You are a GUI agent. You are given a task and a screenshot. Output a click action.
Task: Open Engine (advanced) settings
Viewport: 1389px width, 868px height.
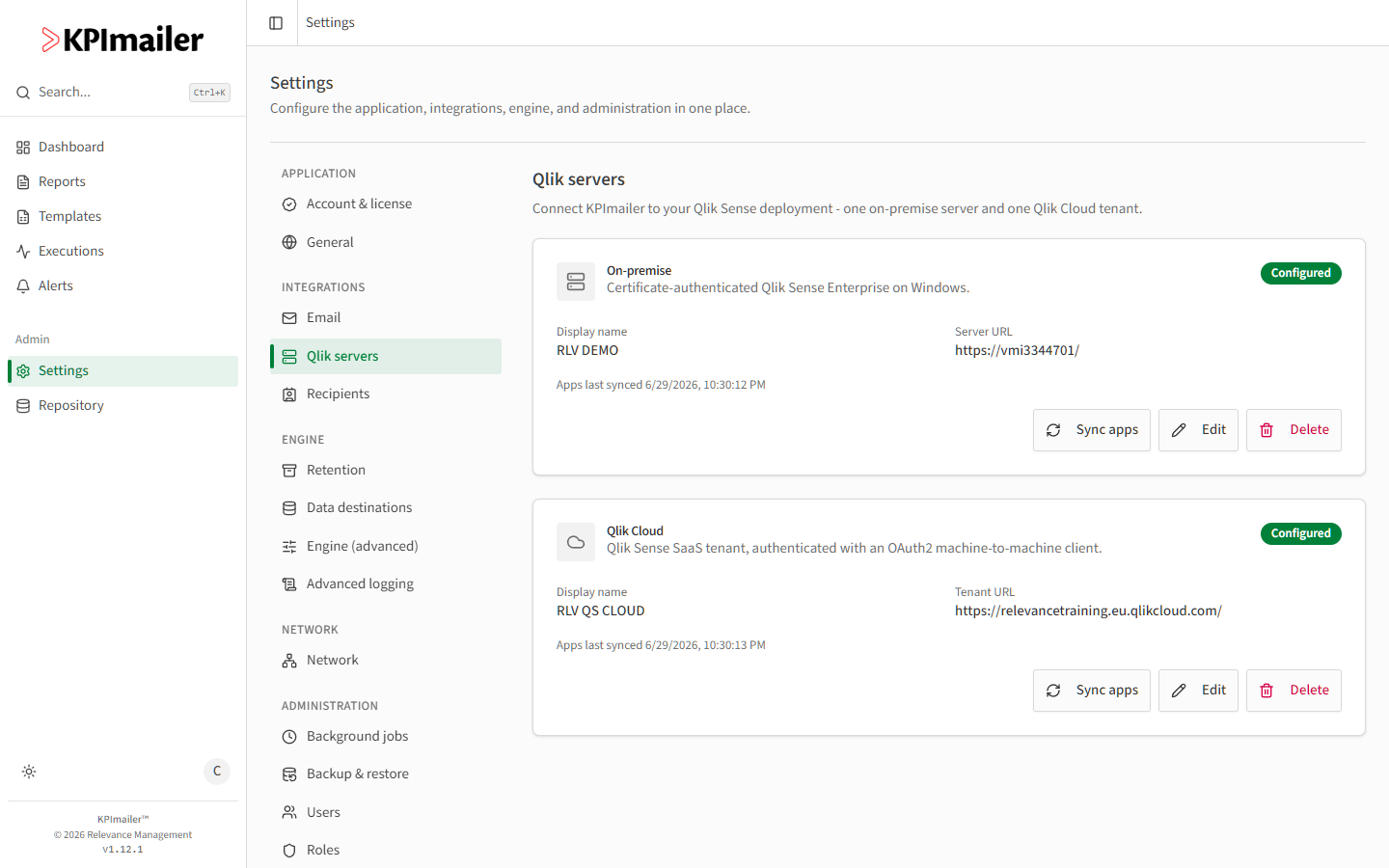(386, 547)
